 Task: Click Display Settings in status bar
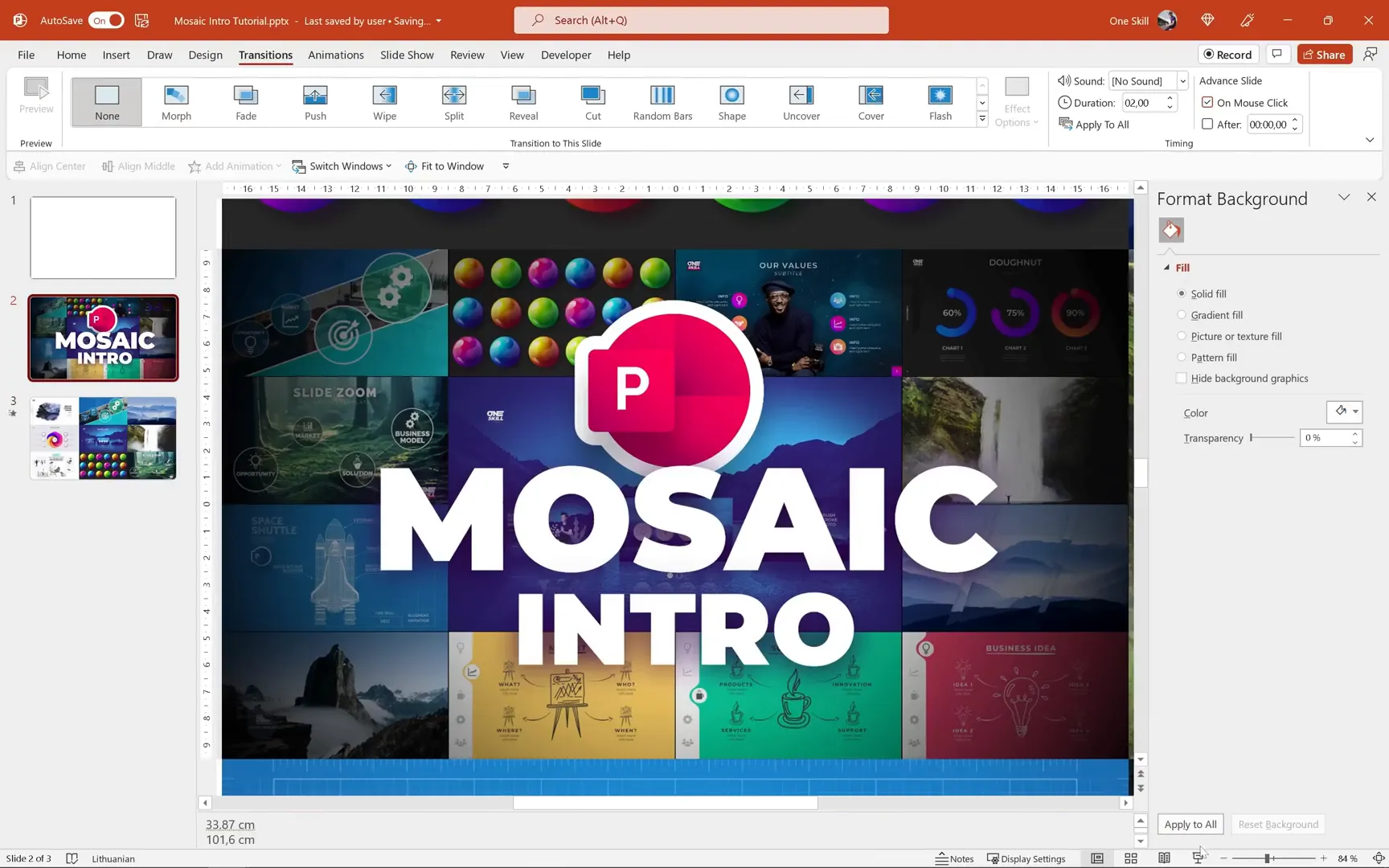[x=1026, y=858]
